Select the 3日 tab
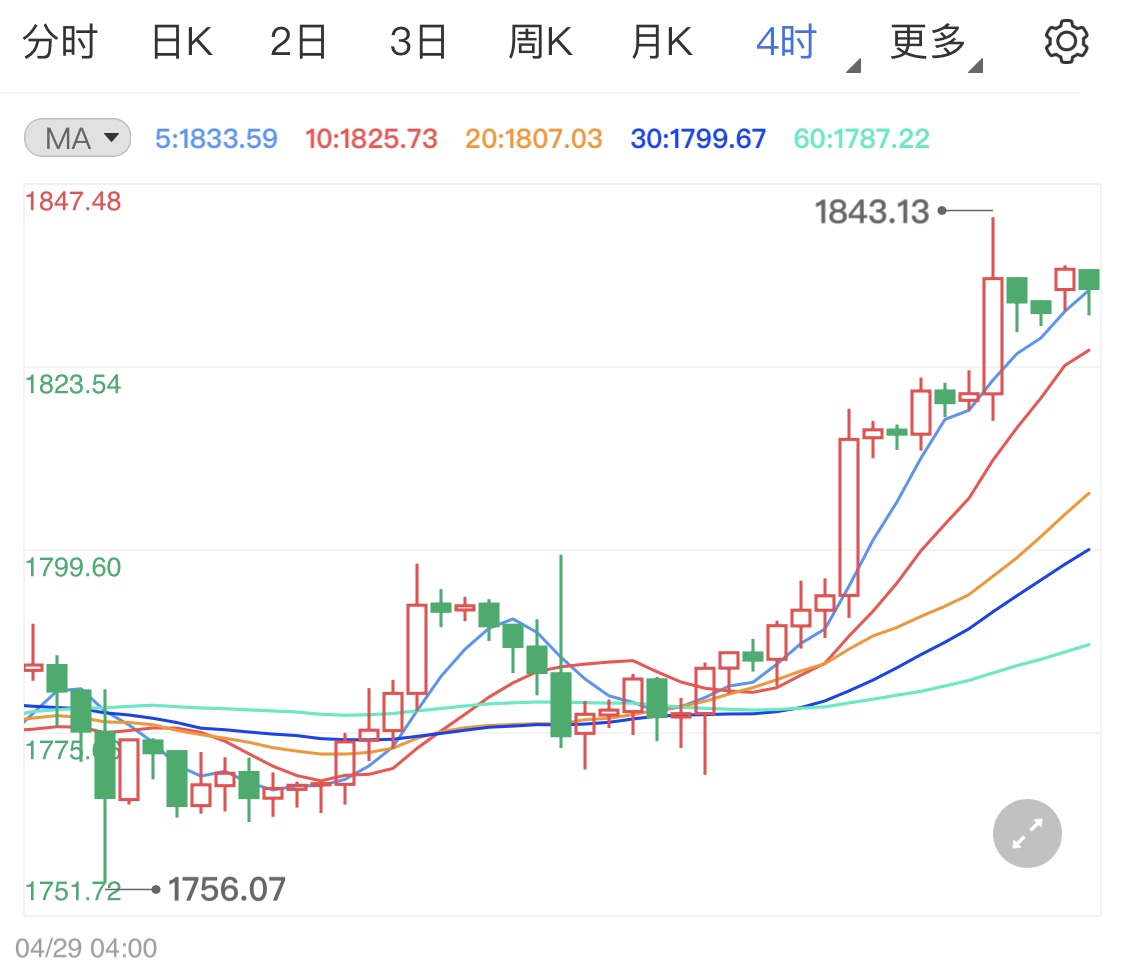 tap(418, 42)
